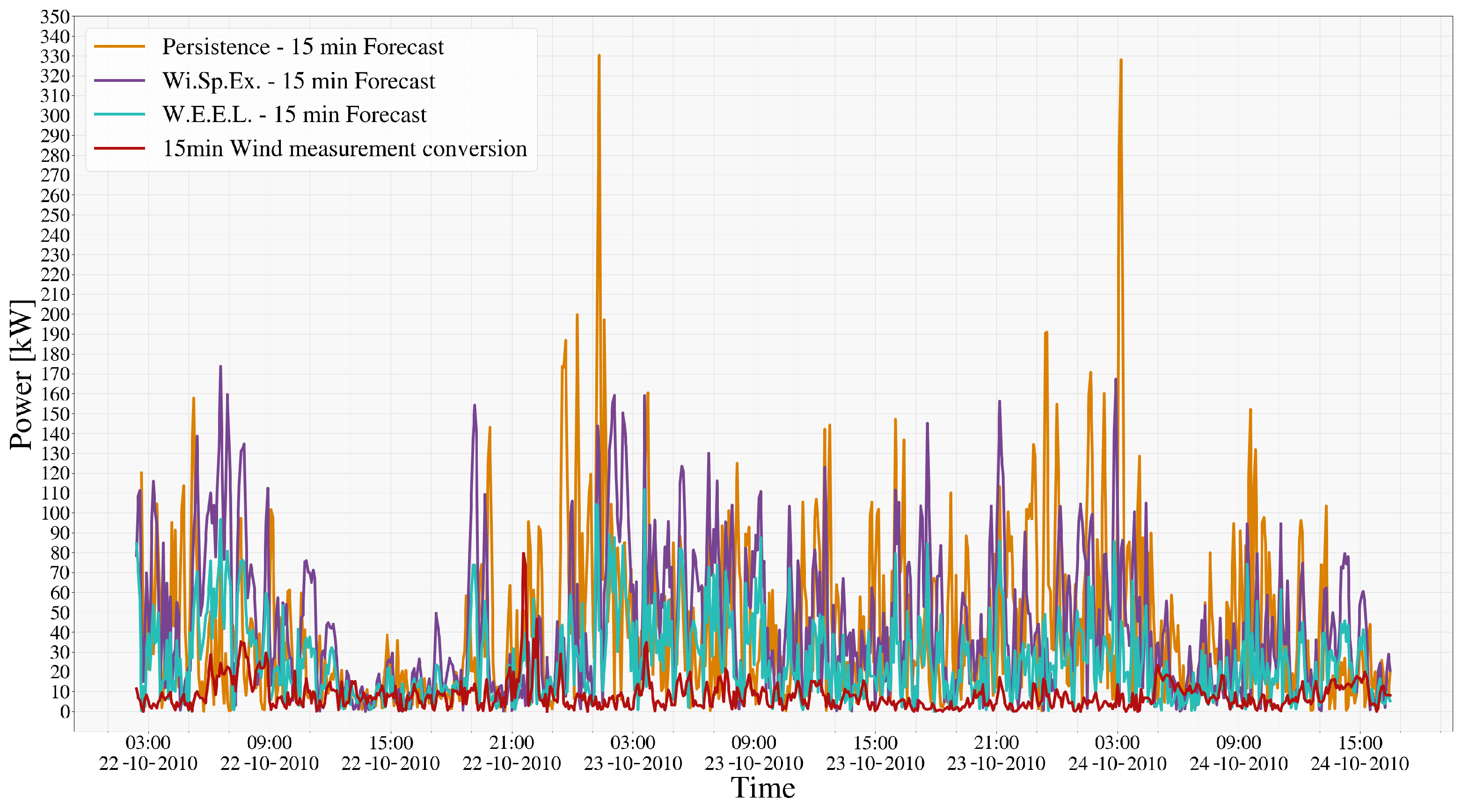Click the 03:00 24-10-2010 time tick label
Image resolution: width=1462 pixels, height=812 pixels.
pyautogui.click(x=1117, y=753)
